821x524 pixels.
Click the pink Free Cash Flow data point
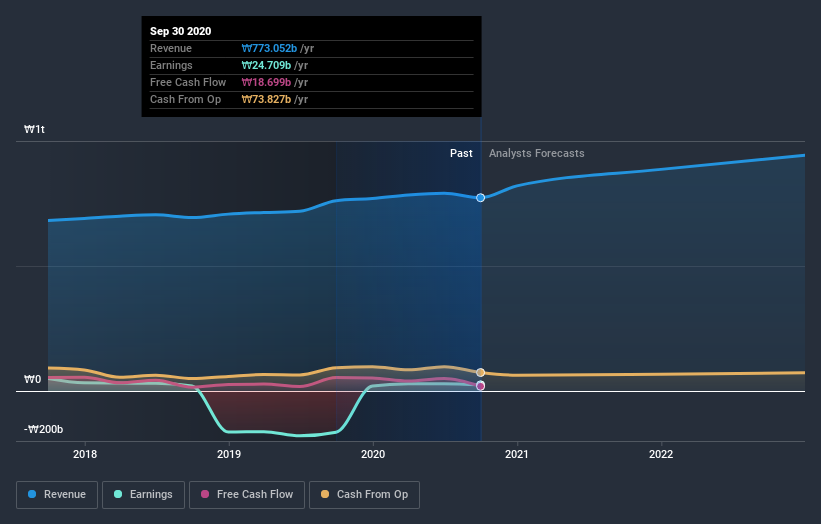click(x=480, y=386)
